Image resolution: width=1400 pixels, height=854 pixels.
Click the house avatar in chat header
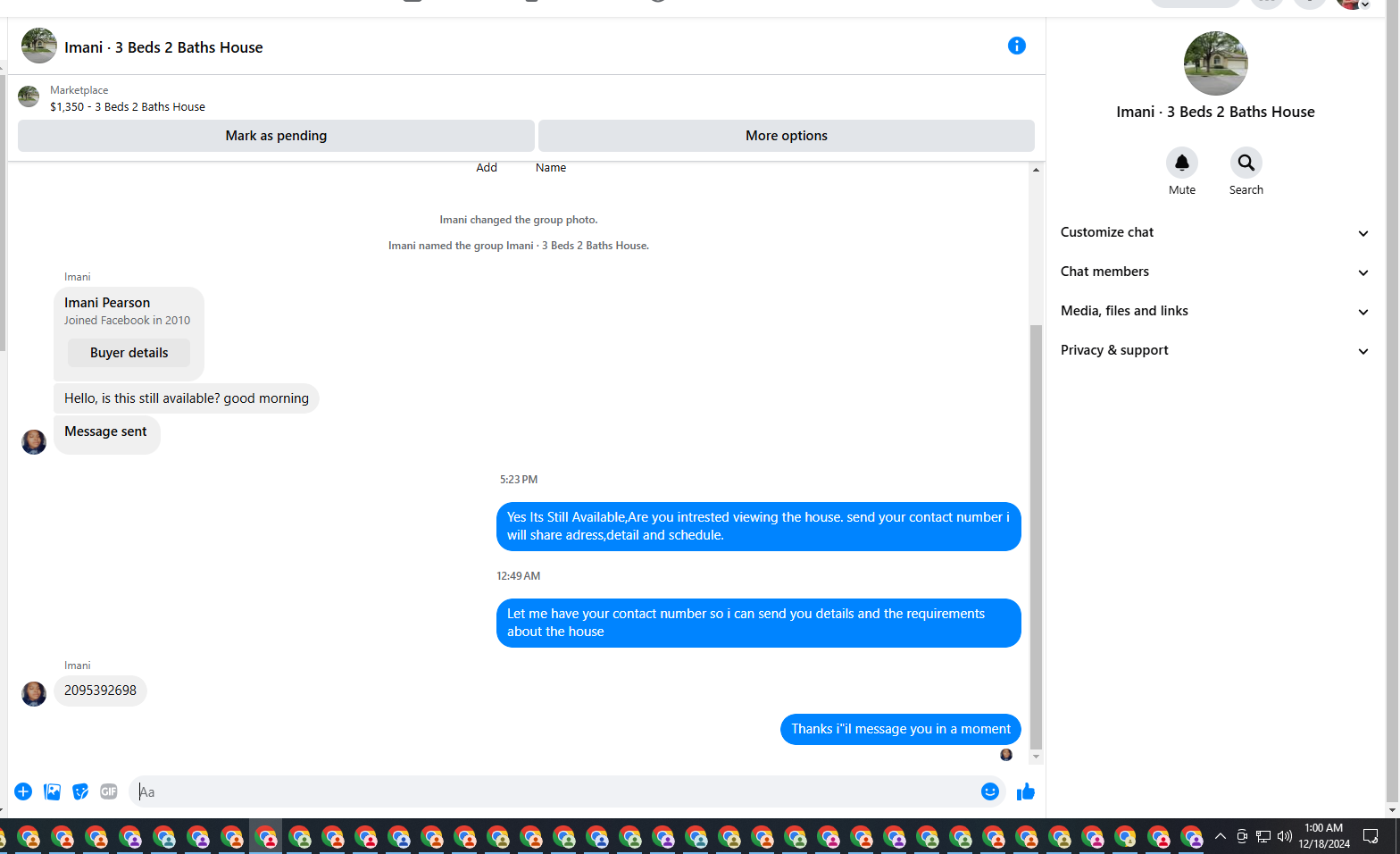[39, 46]
